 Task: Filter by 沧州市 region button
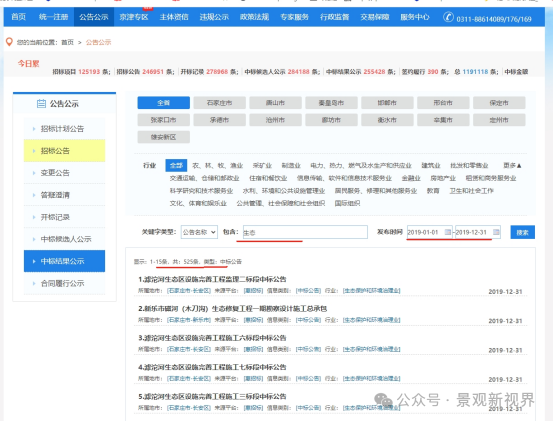tap(275, 120)
